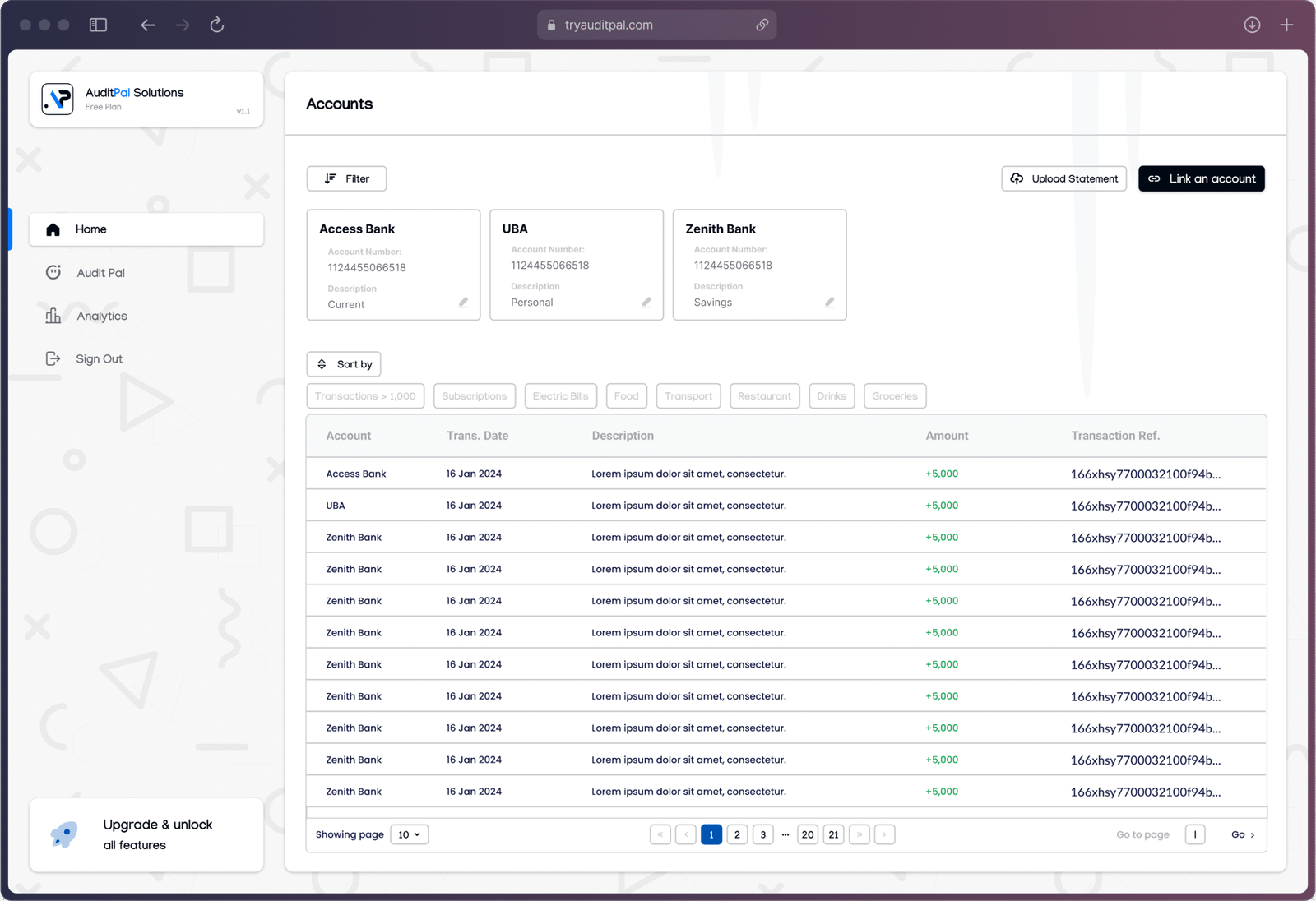
Task: Toggle Subscriptions filter chip
Action: pyautogui.click(x=475, y=396)
